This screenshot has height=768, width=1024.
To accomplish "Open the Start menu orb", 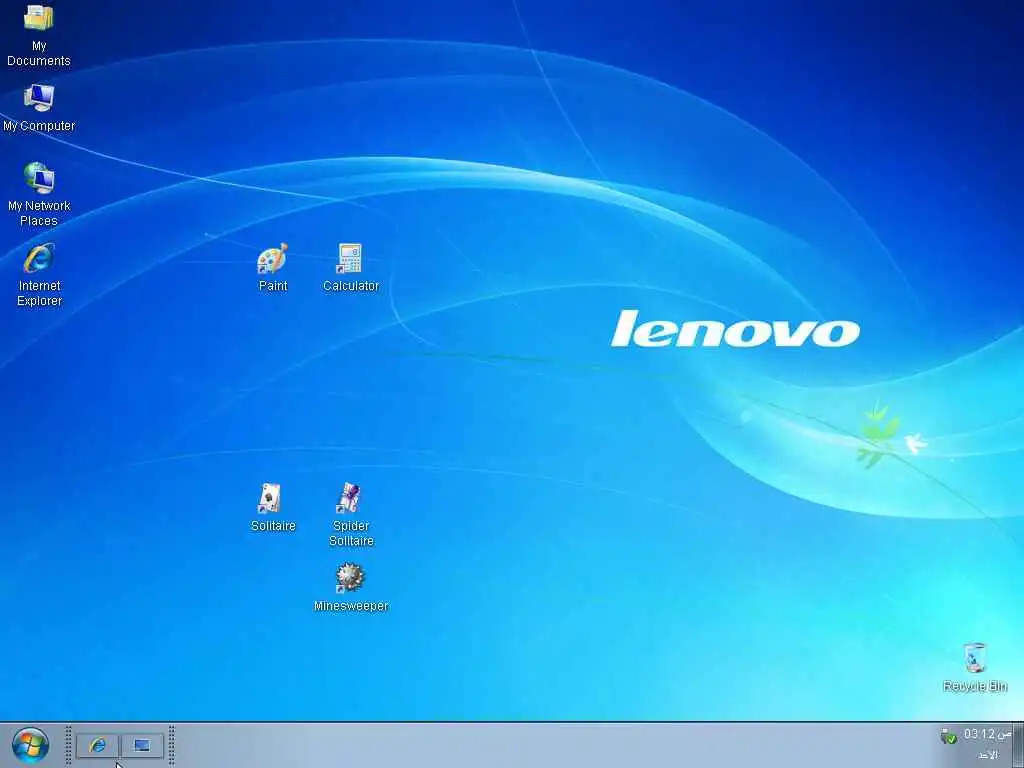I will click(30, 745).
